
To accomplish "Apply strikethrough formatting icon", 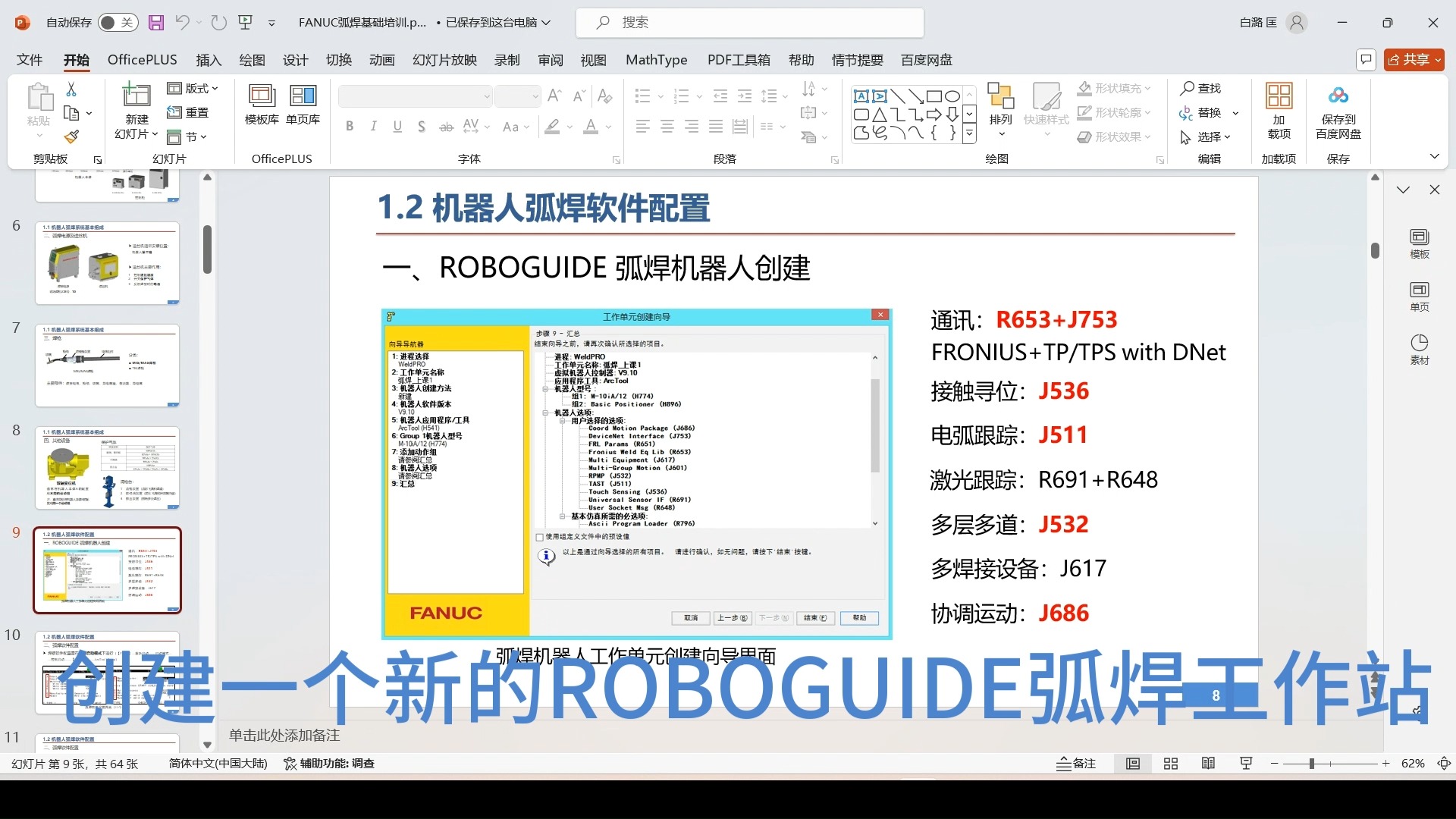I will [x=447, y=127].
